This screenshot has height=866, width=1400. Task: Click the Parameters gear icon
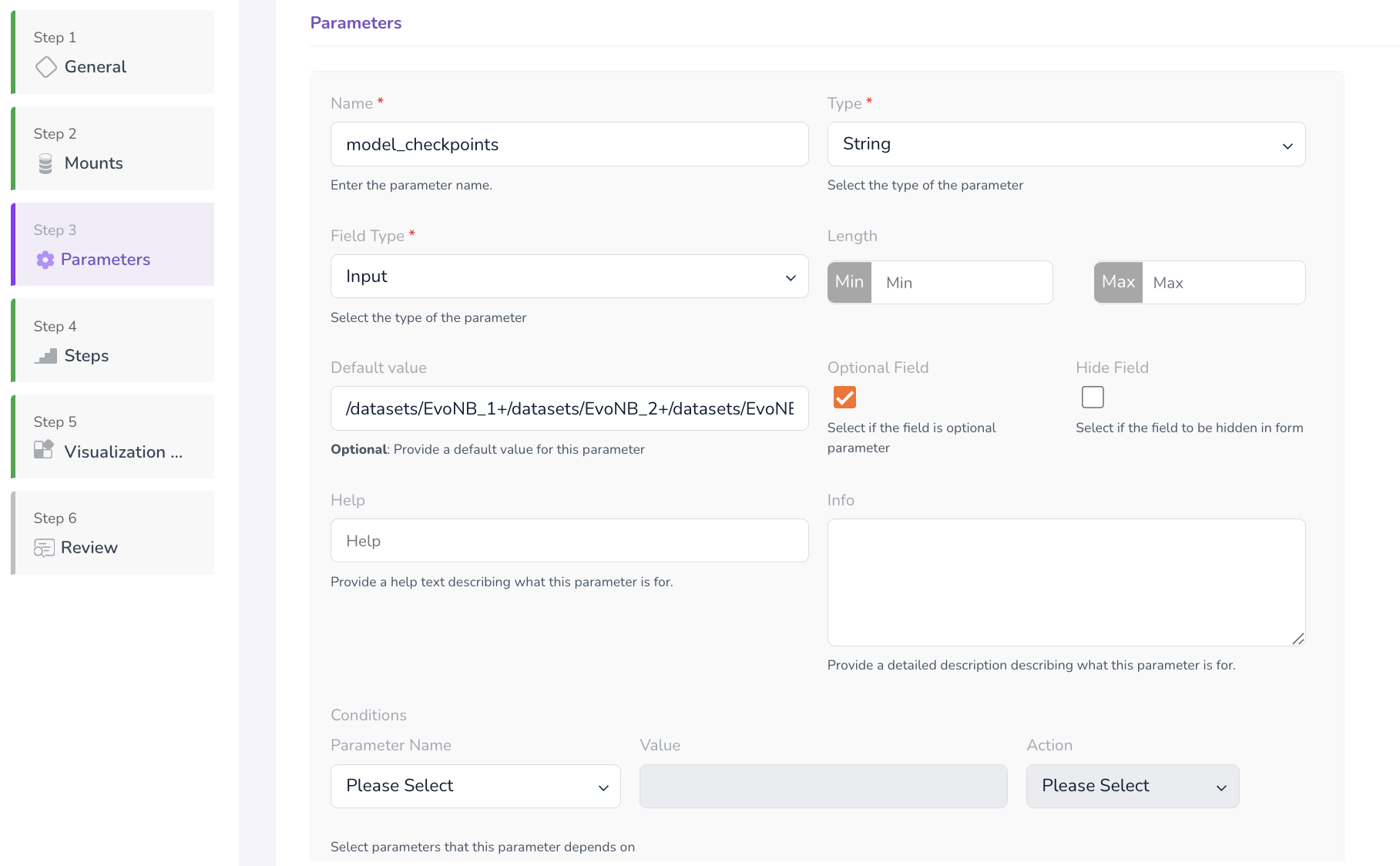45,260
